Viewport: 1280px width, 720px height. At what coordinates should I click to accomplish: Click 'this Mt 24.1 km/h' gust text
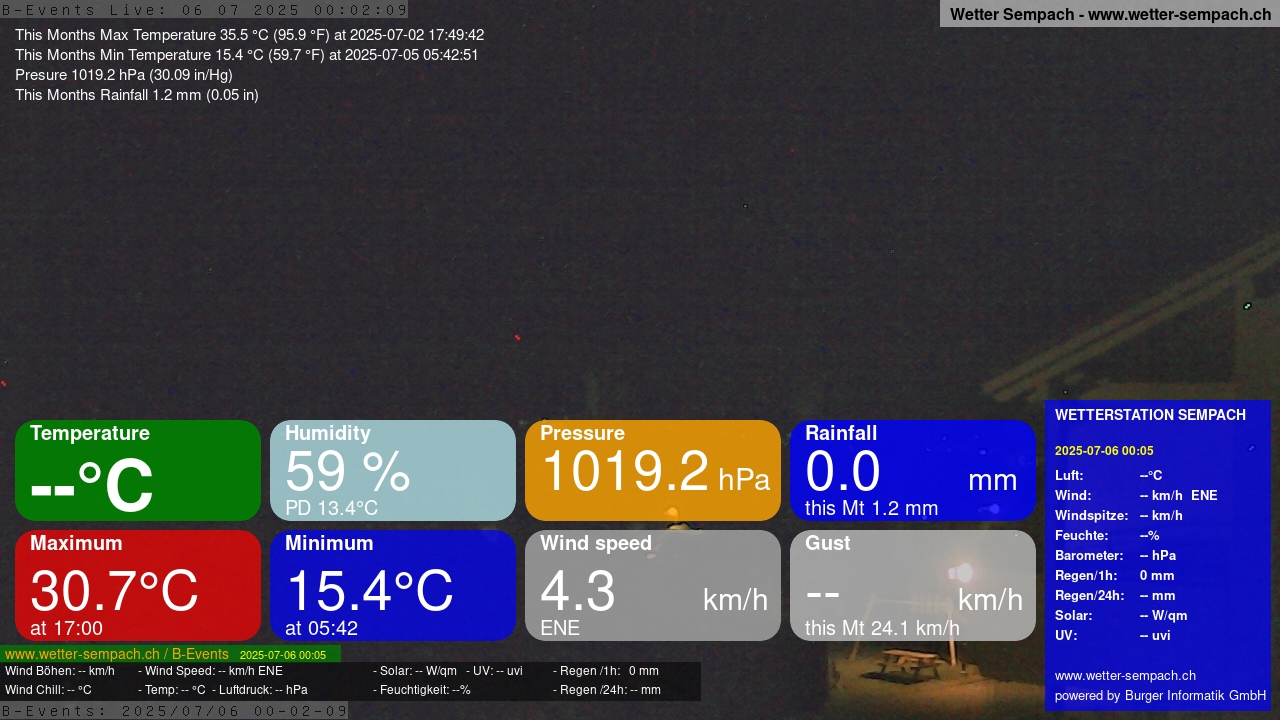(x=882, y=628)
